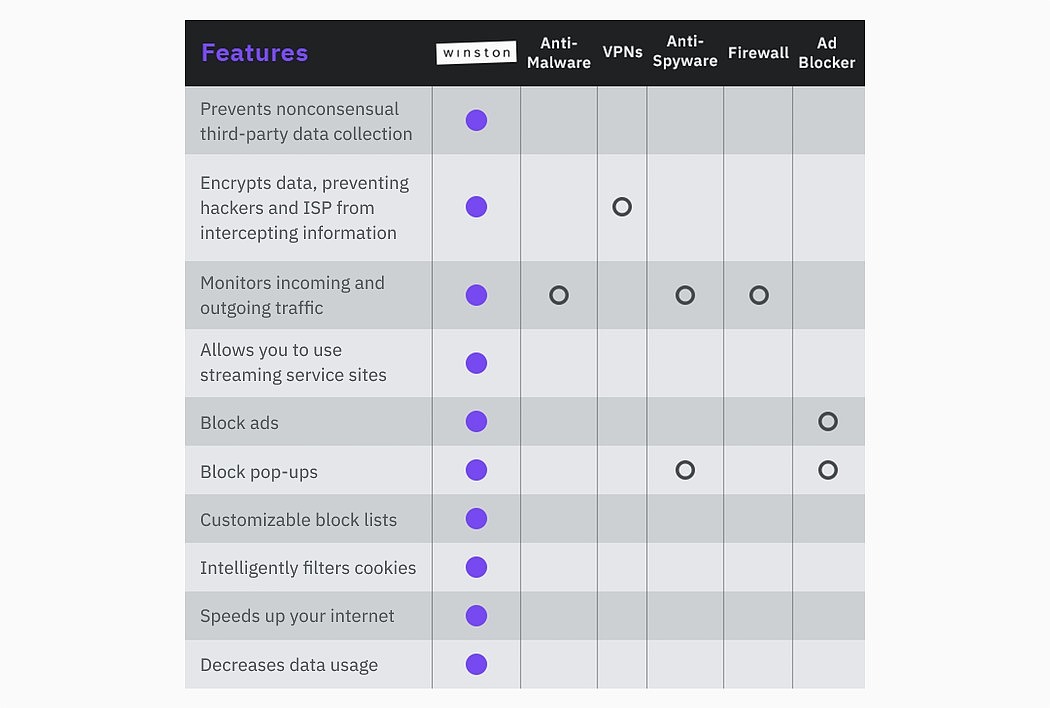
Task: Click Anti-Malware circle in Monitors traffic row
Action: pyautogui.click(x=559, y=295)
